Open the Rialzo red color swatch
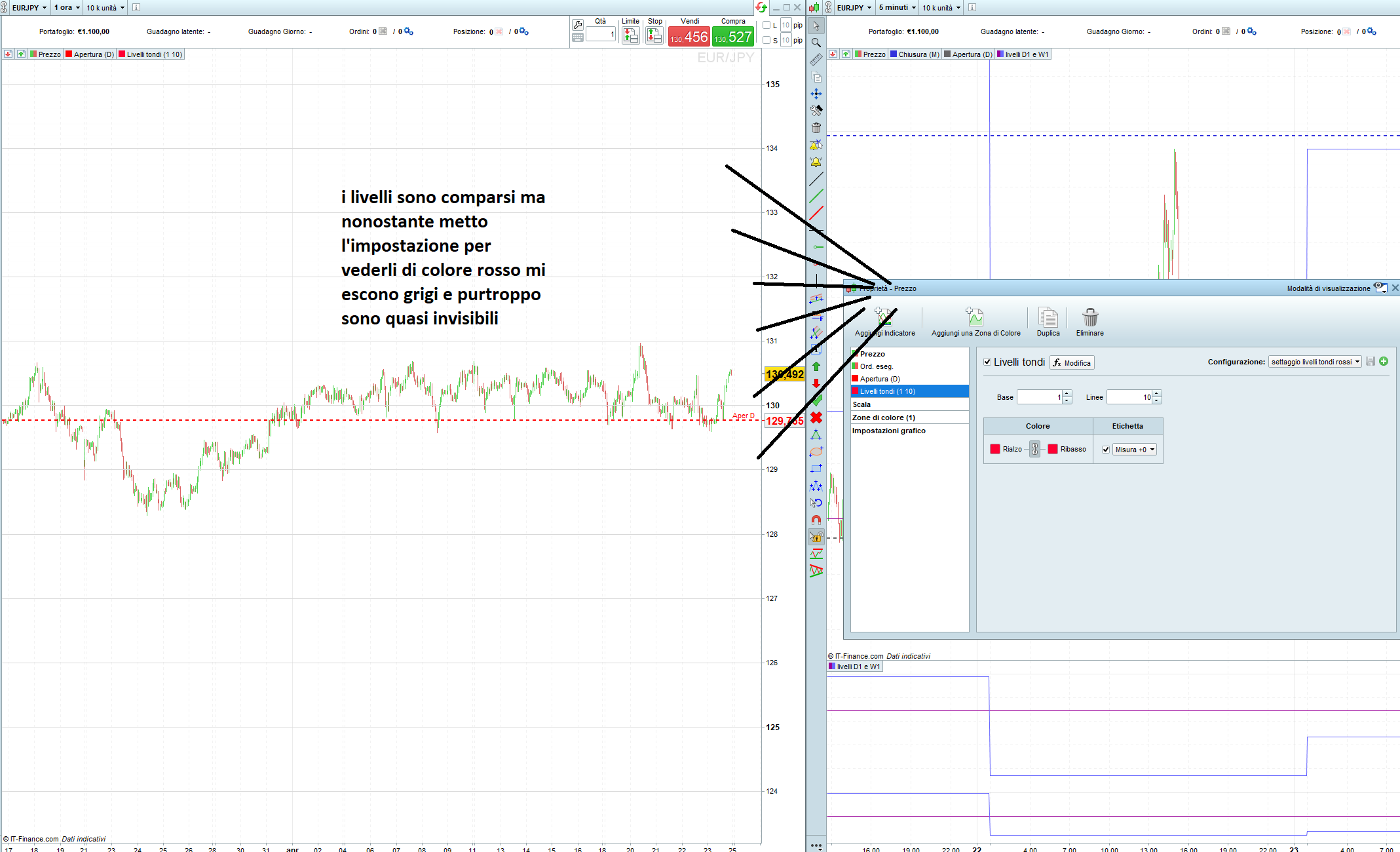The image size is (1400, 852). [995, 449]
